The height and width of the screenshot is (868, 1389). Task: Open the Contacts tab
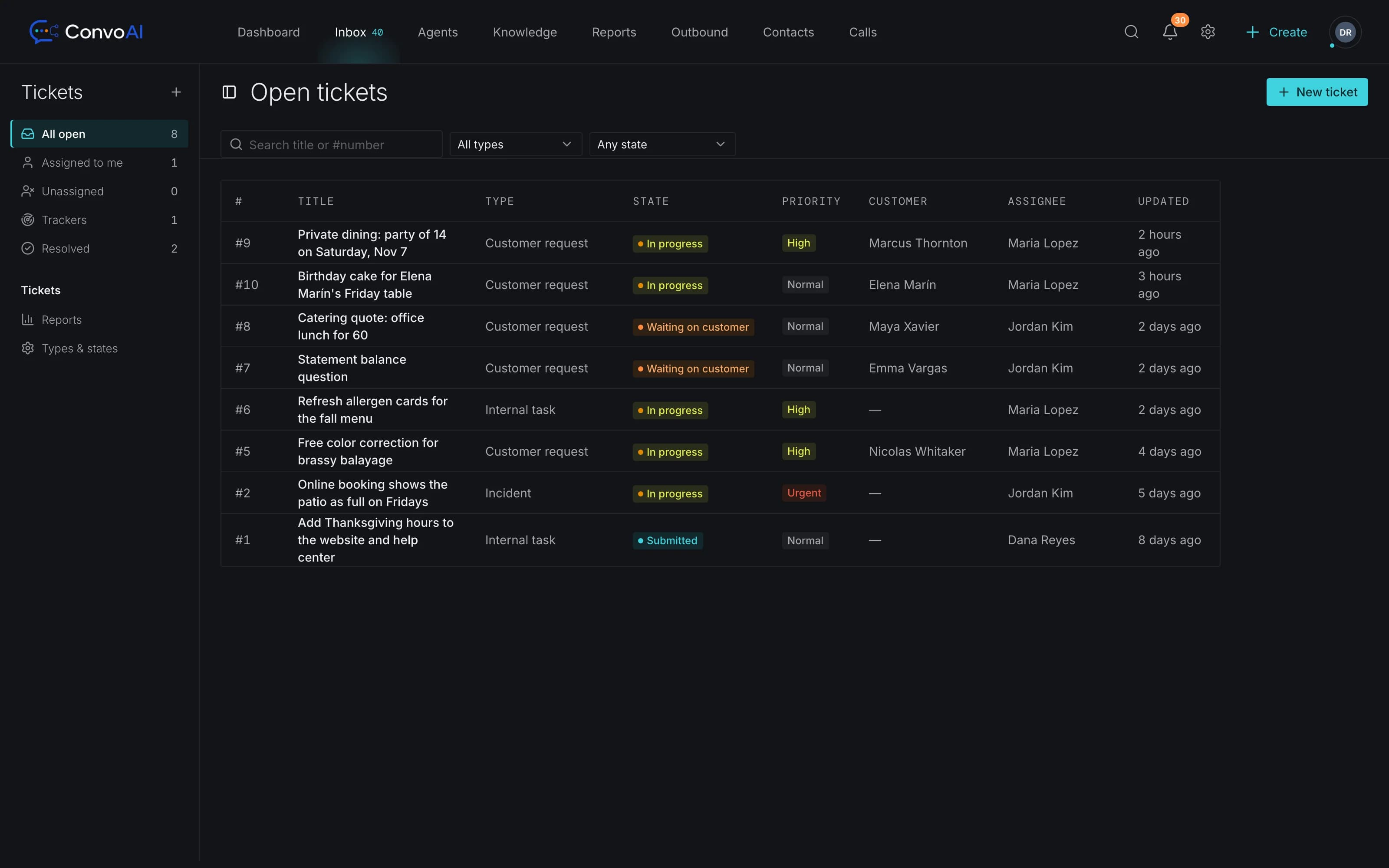click(788, 32)
